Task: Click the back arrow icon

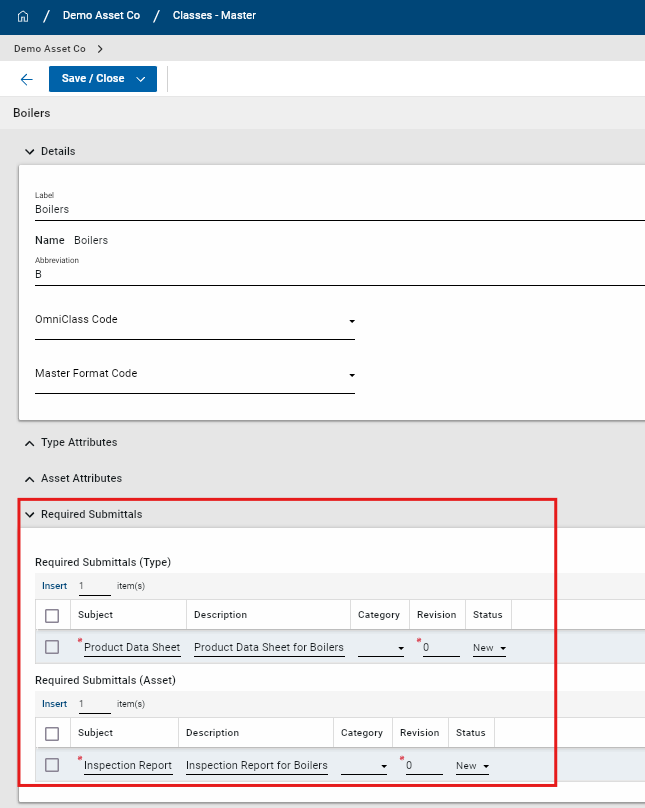Action: coord(27,79)
